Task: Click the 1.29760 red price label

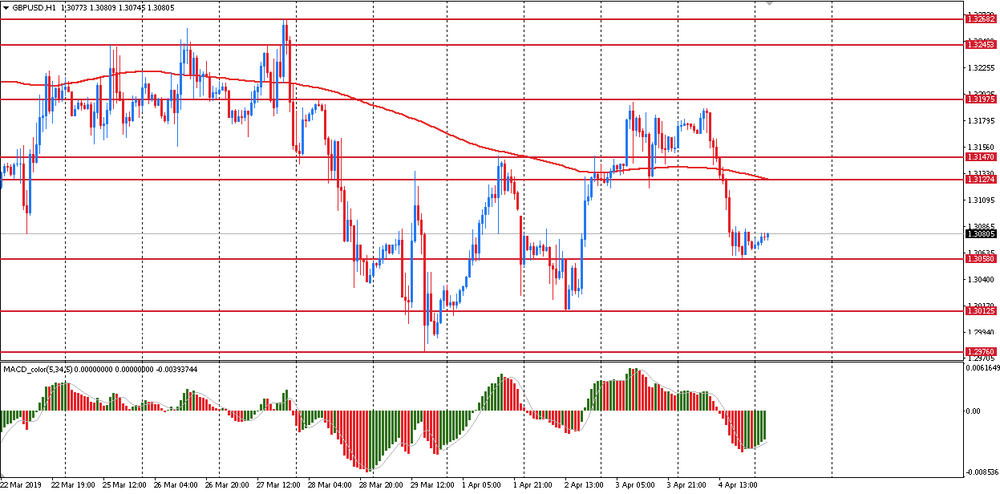Action: tap(981, 352)
